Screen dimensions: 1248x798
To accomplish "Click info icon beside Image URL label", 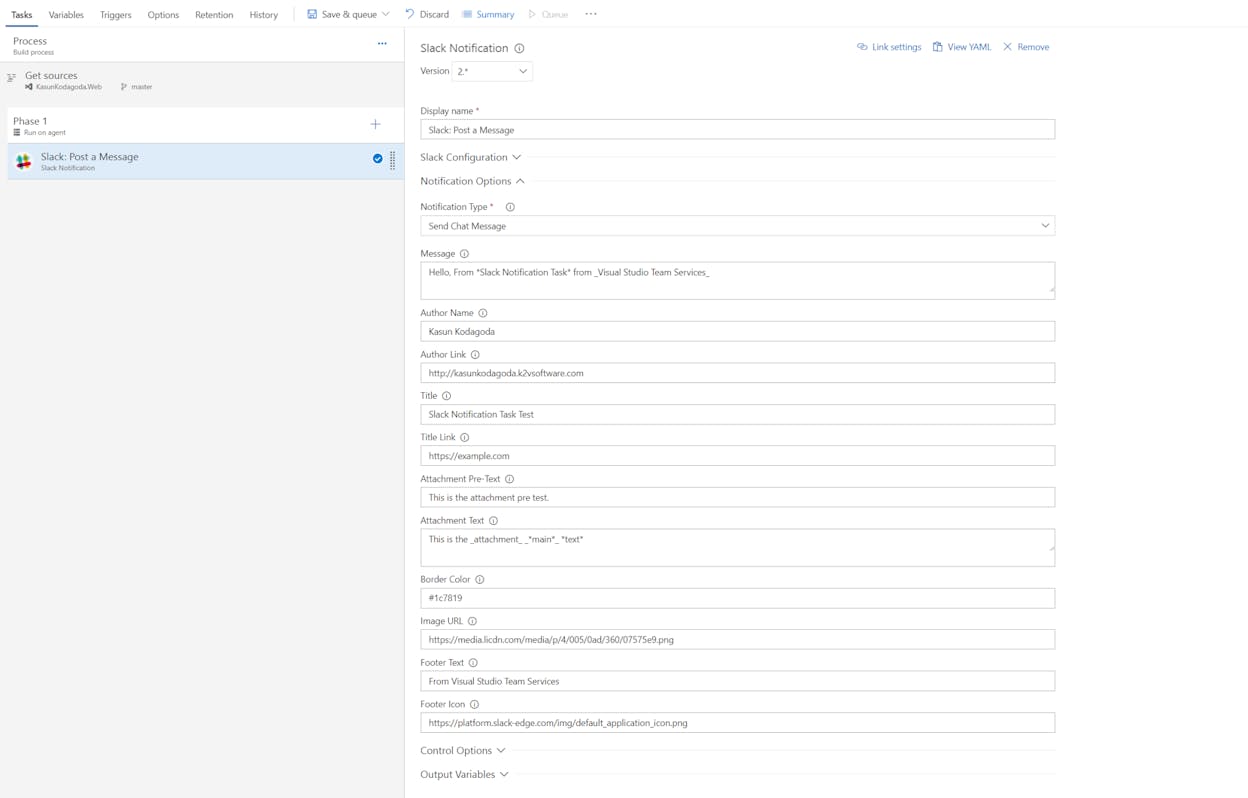I will 473,621.
